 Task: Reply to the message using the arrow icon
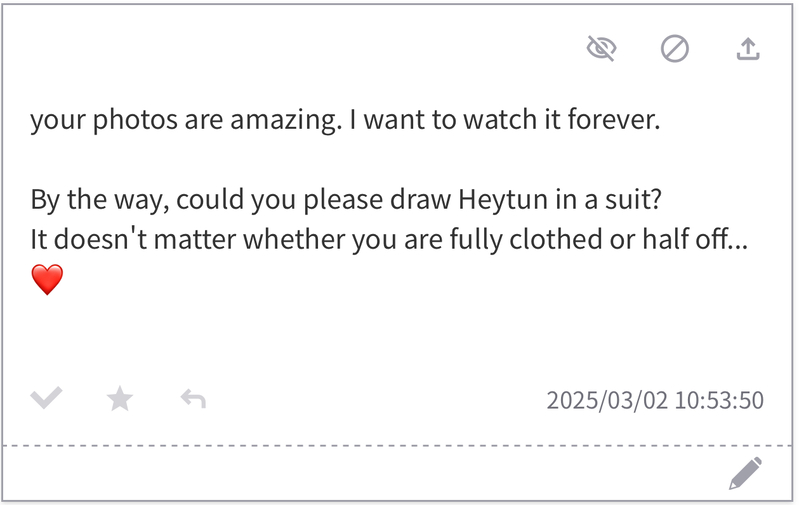pyautogui.click(x=193, y=400)
